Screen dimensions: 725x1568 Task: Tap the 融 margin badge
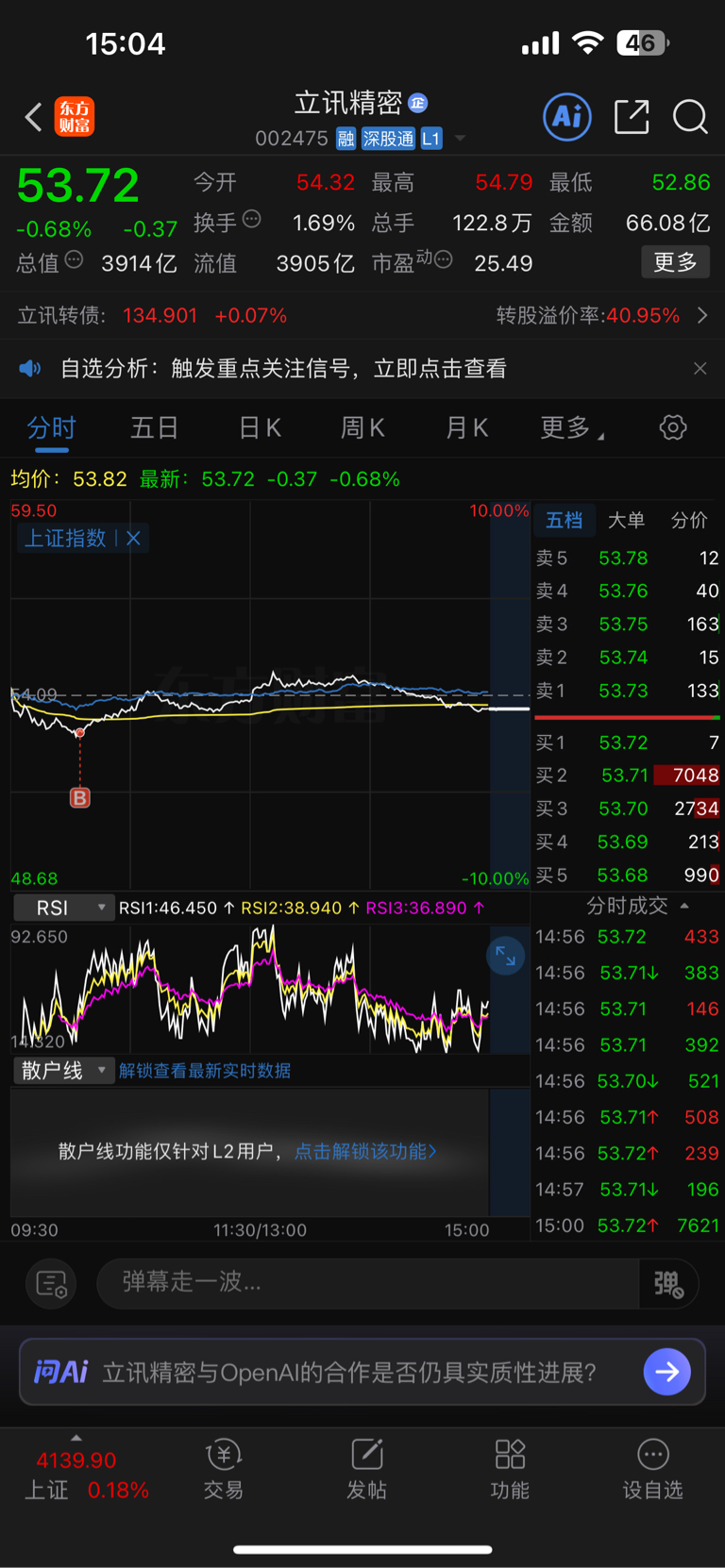click(346, 139)
